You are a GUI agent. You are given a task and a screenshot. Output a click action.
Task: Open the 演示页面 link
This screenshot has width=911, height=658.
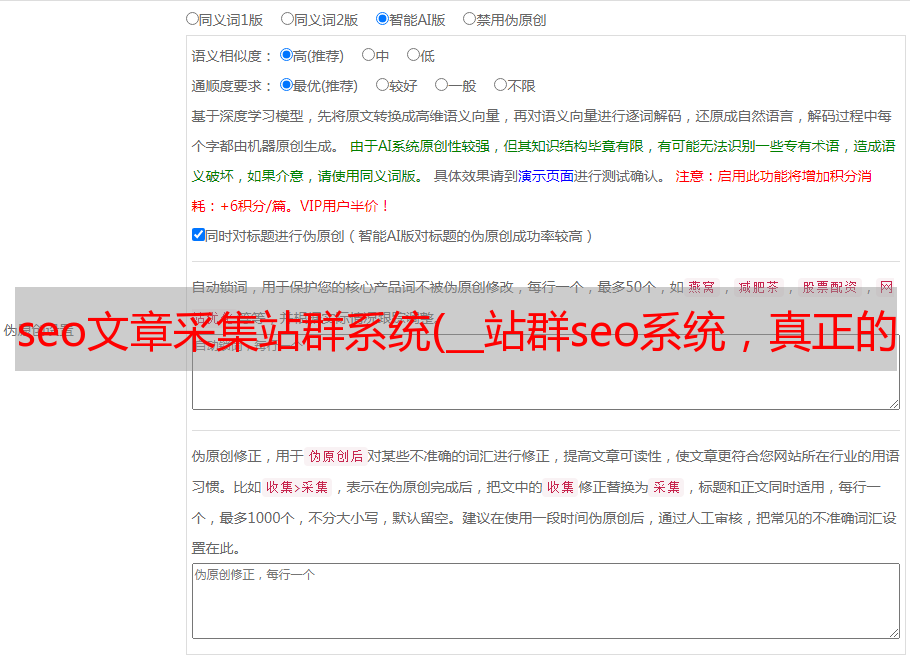[546, 176]
